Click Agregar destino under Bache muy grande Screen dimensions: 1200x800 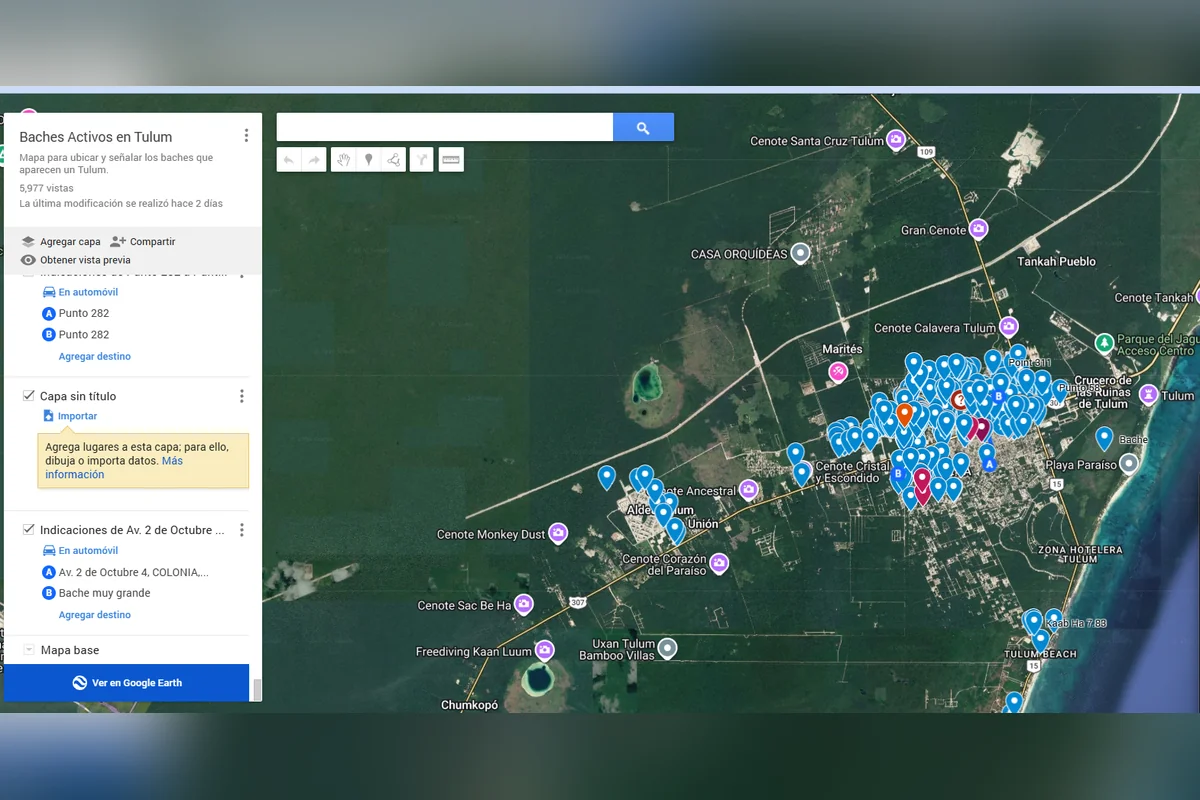pyautogui.click(x=95, y=615)
